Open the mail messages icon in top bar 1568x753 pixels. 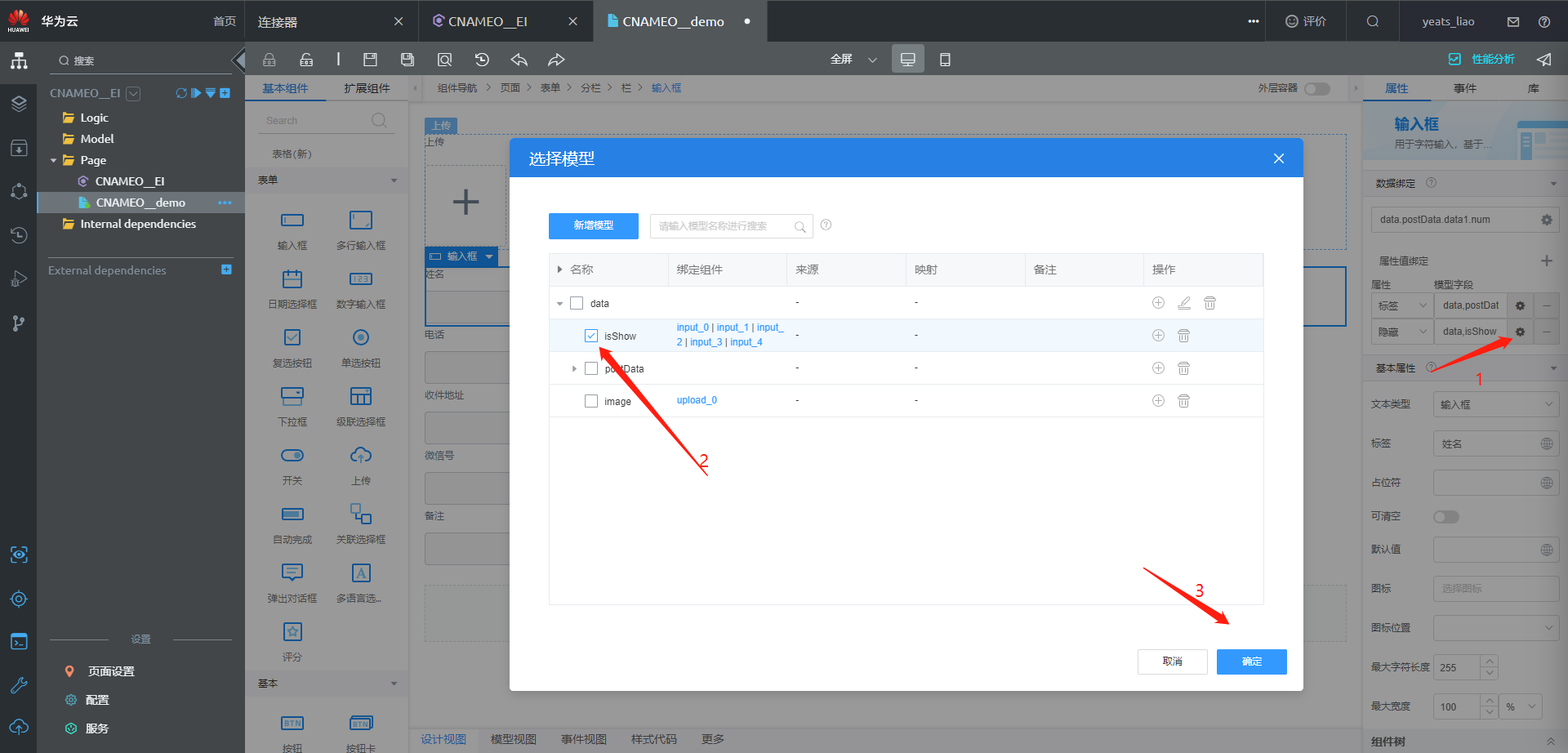point(1513,22)
